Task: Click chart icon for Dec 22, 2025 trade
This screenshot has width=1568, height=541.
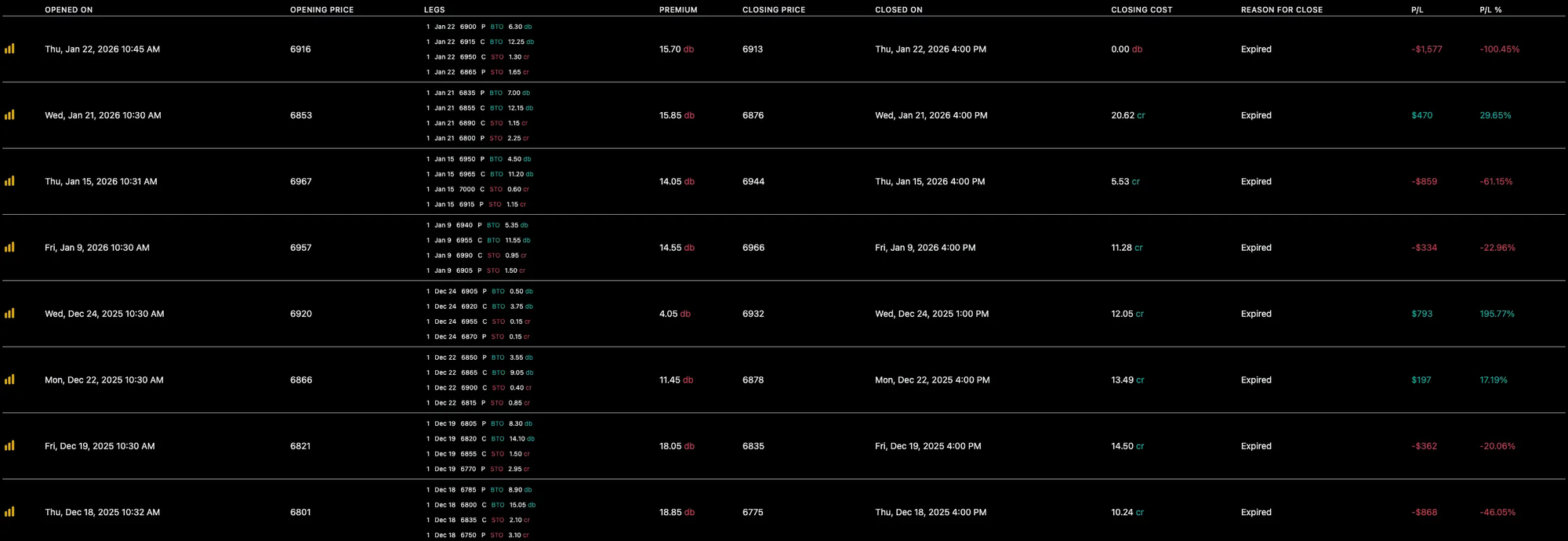Action: coord(9,379)
